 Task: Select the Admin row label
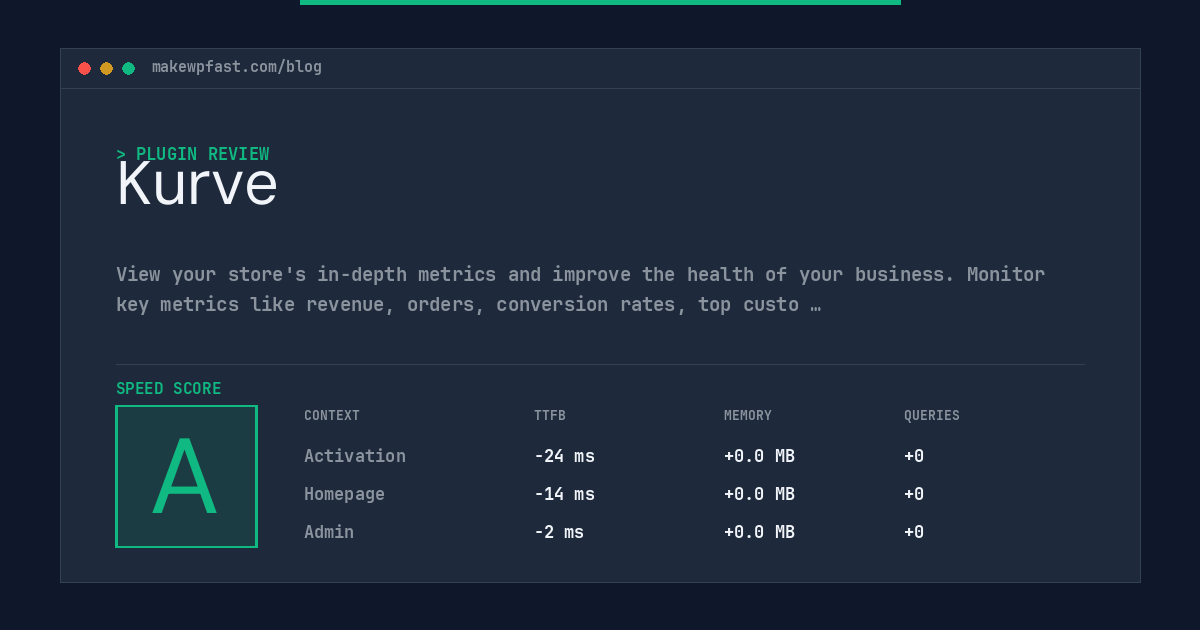[329, 532]
